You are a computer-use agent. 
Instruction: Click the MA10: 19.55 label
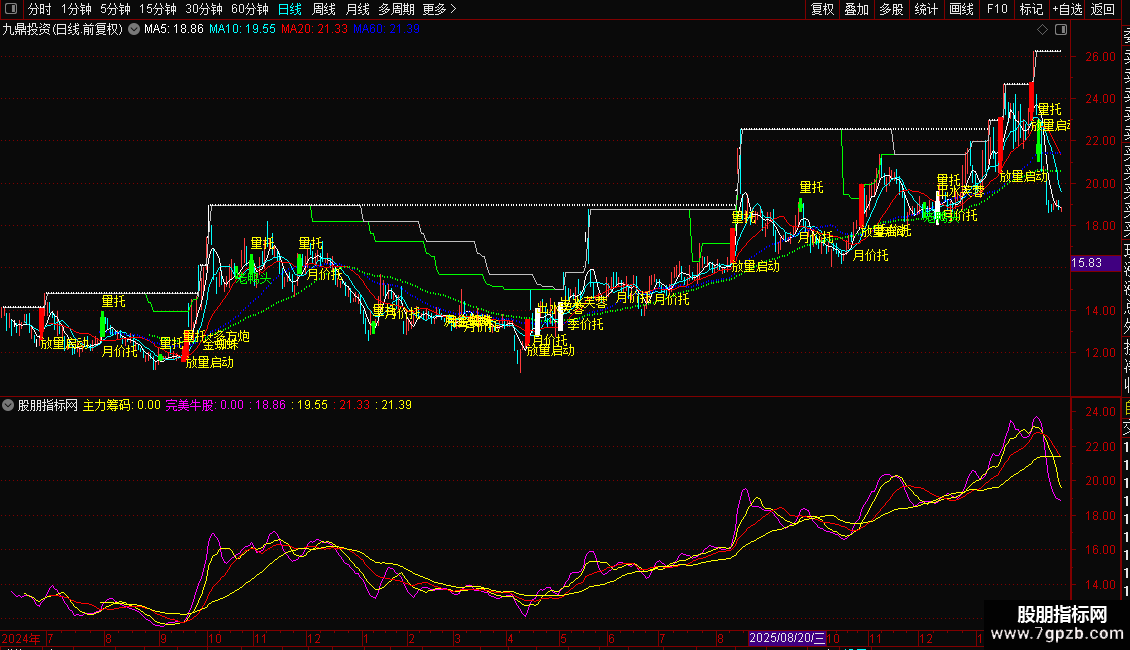point(242,30)
